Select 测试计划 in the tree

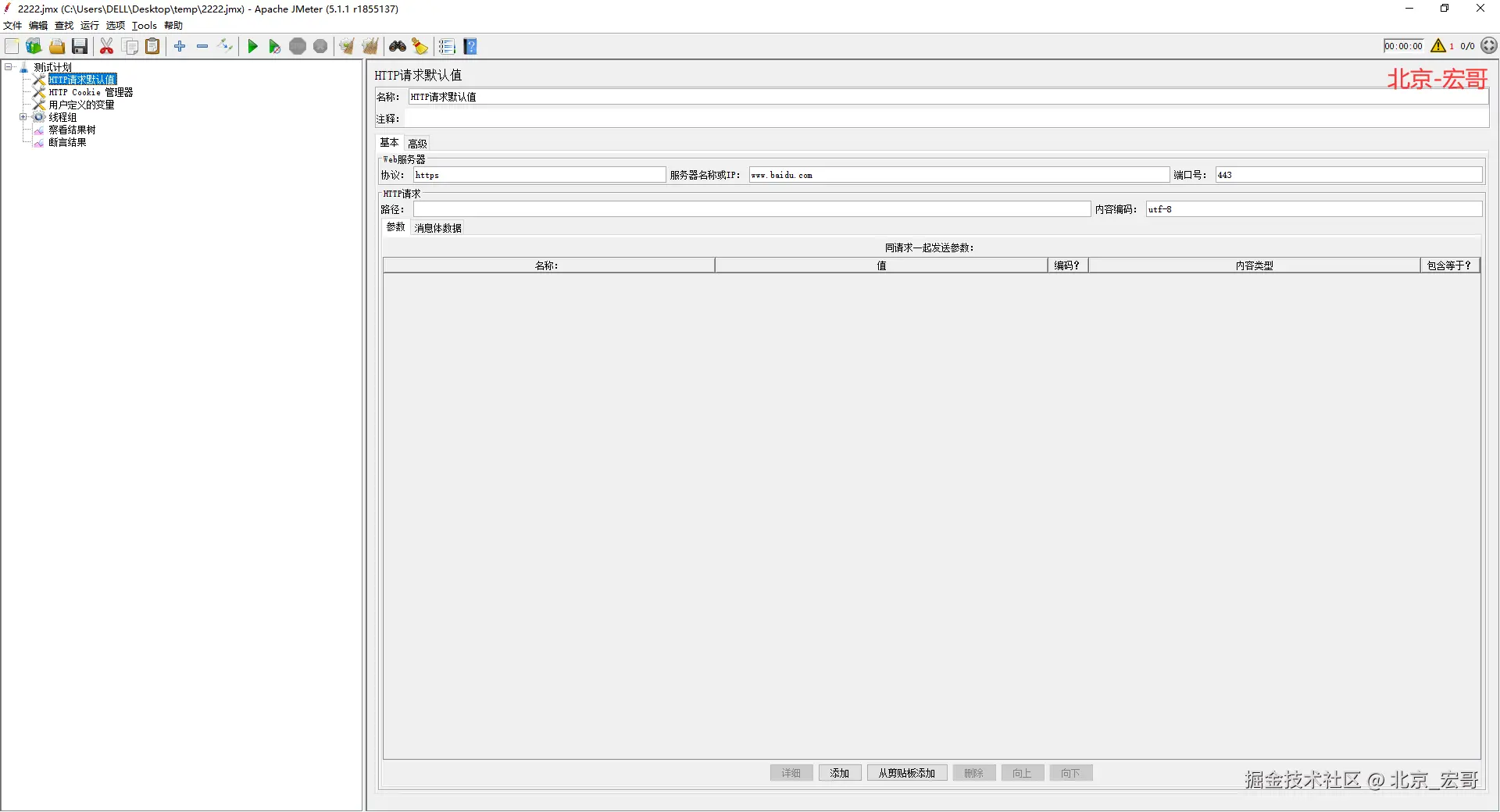coord(52,67)
